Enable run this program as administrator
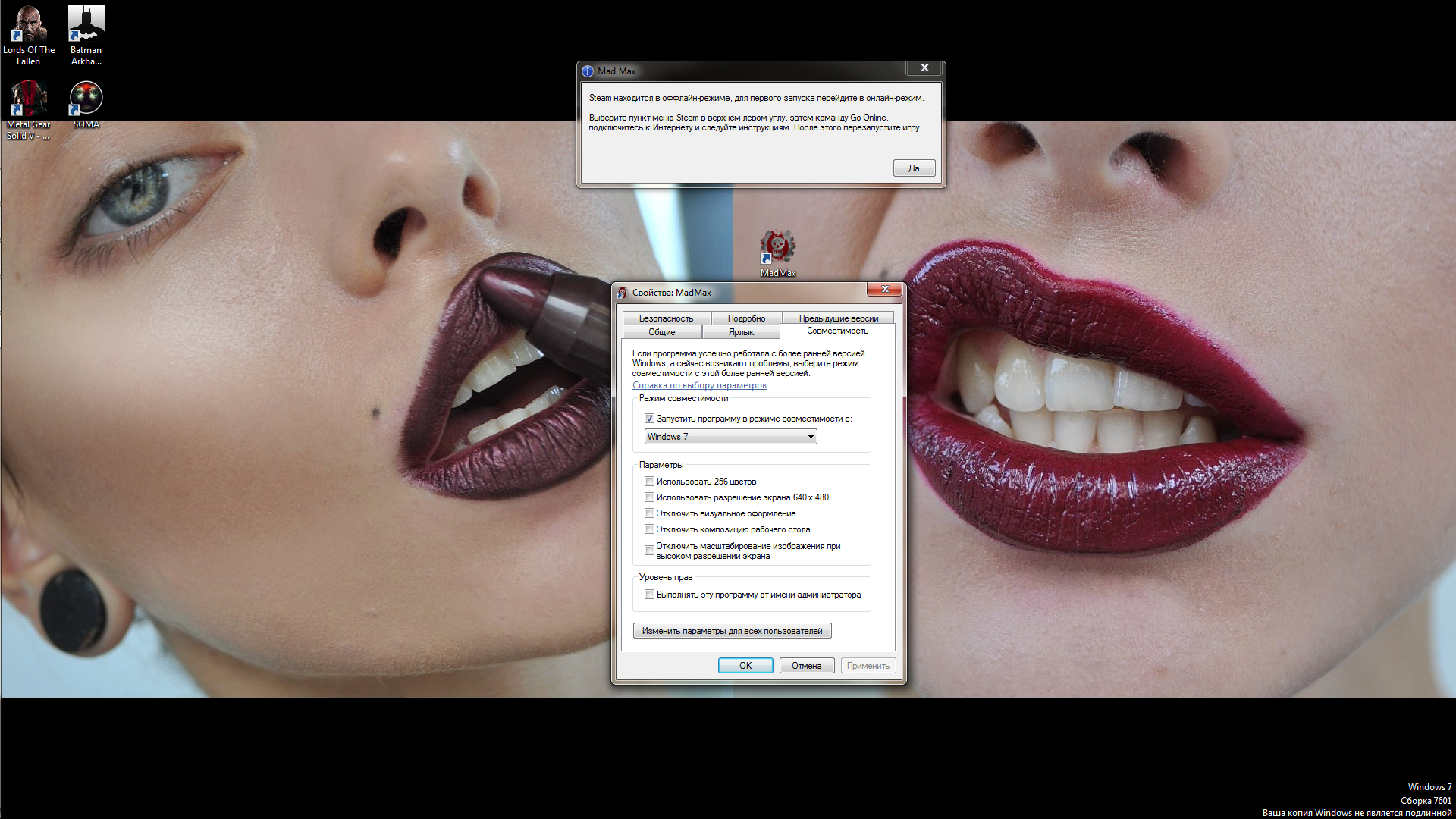Image resolution: width=1456 pixels, height=819 pixels. pyautogui.click(x=649, y=595)
